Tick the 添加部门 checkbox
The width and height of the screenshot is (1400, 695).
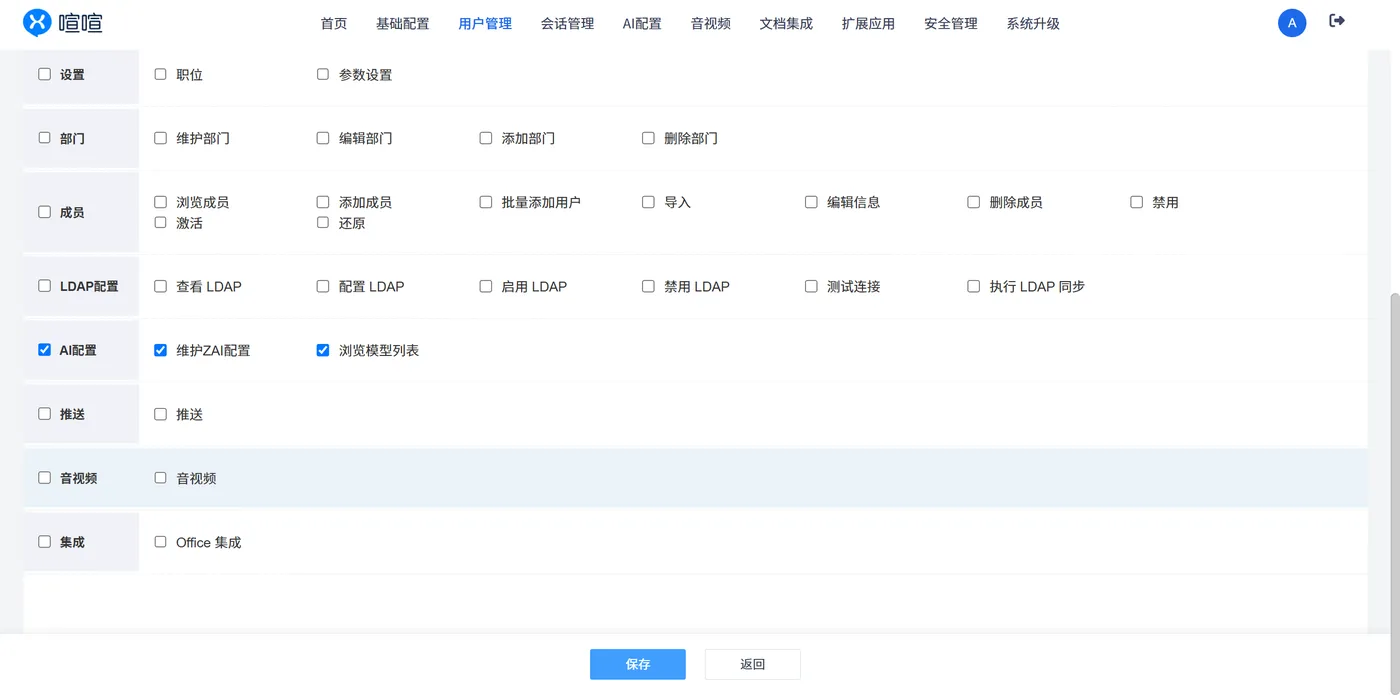pyautogui.click(x=486, y=138)
